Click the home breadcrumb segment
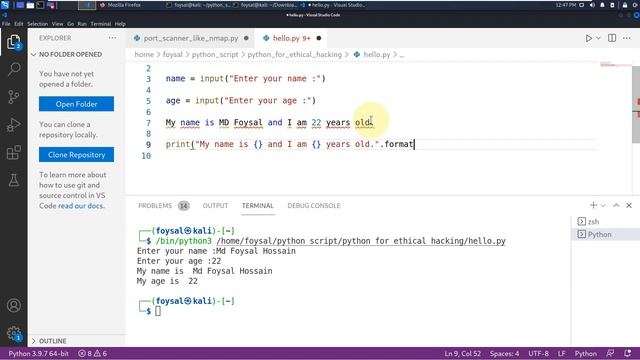Screen dimensions: 640x360 [144, 54]
